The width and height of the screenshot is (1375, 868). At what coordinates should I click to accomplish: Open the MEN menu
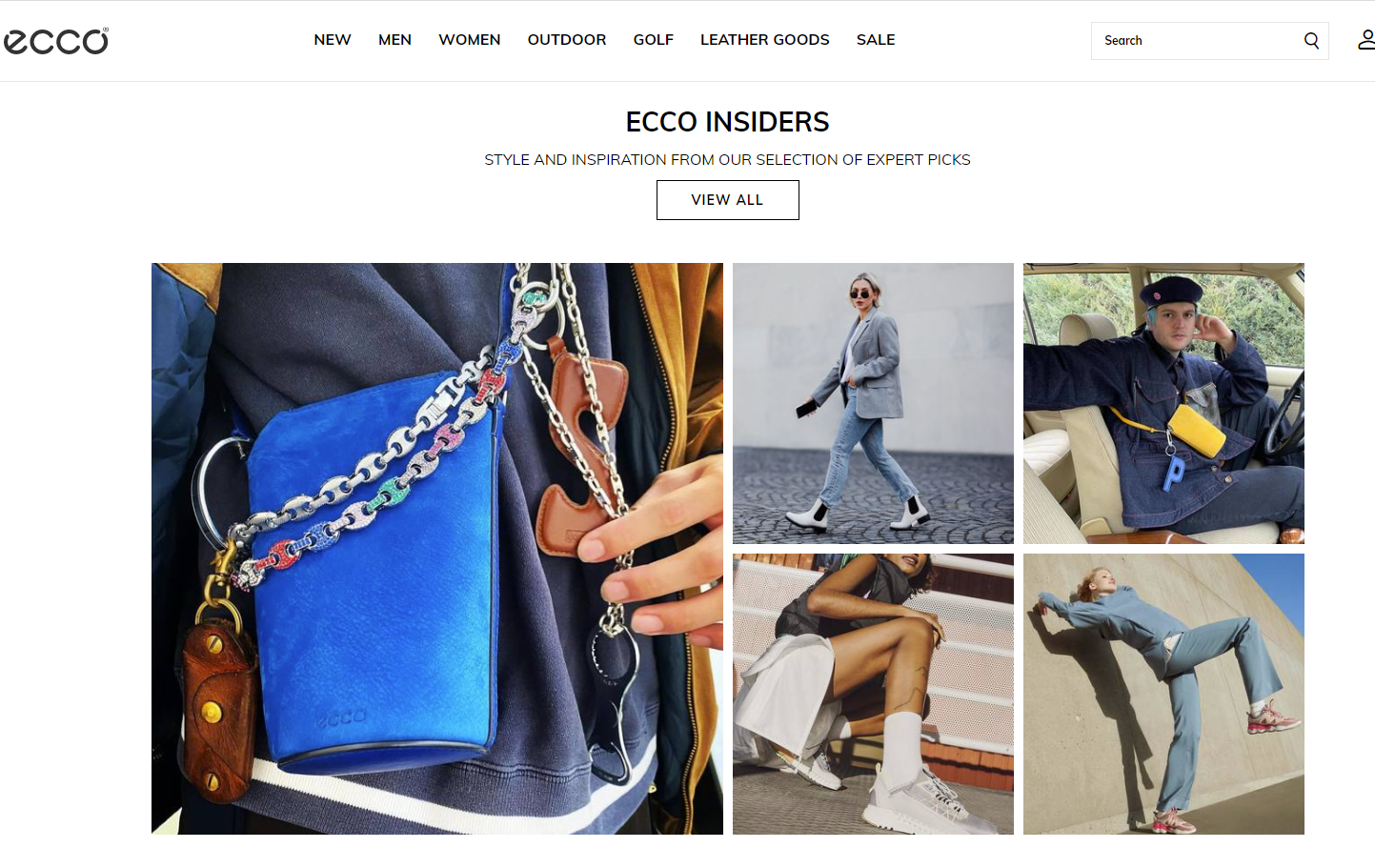[394, 40]
